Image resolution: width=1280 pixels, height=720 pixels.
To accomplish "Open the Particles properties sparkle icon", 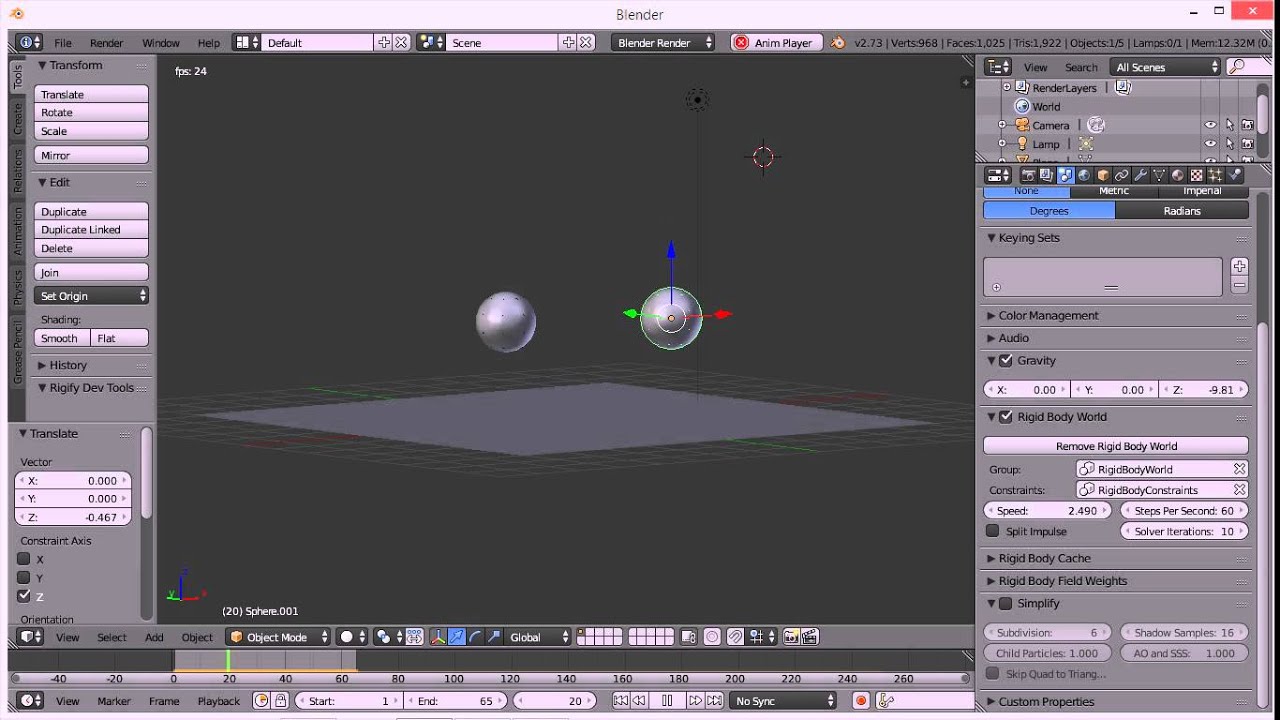I will click(1216, 175).
